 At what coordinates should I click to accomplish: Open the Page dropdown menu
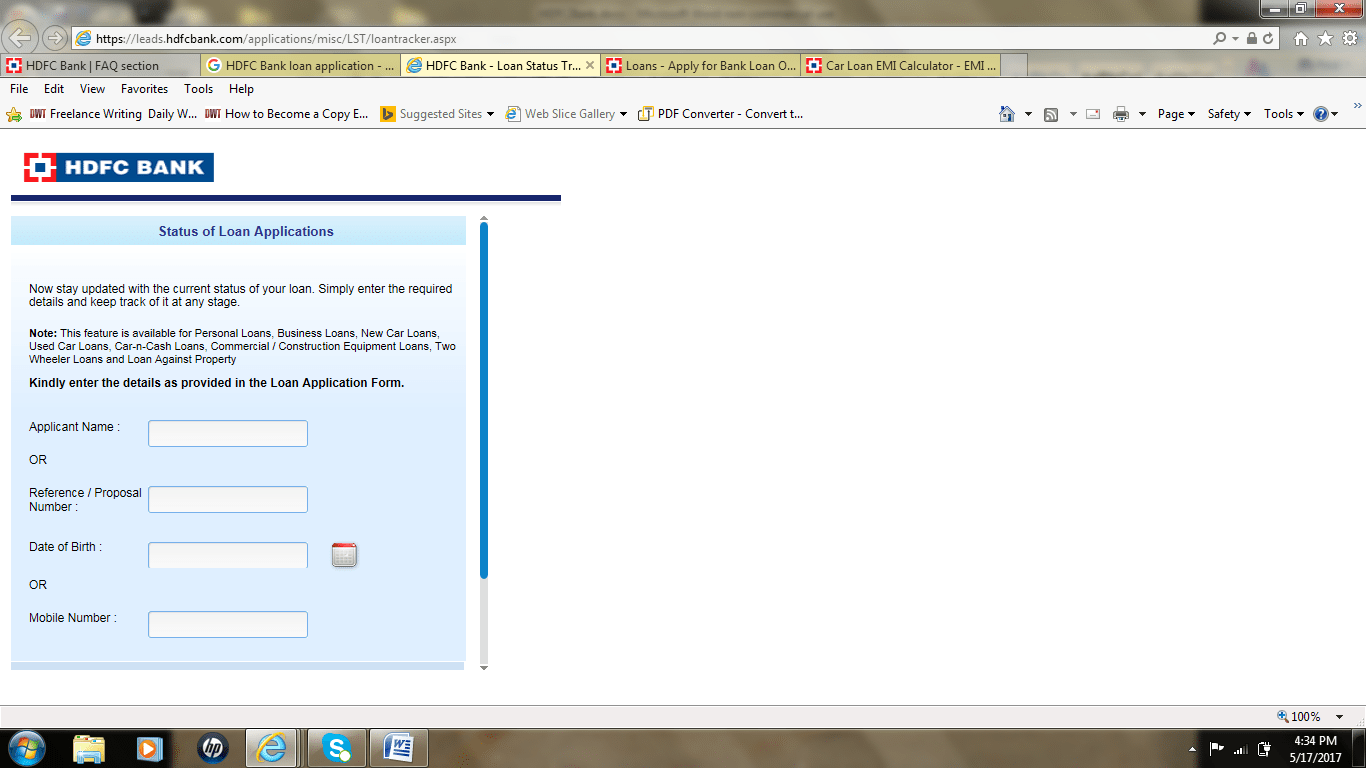[1177, 114]
